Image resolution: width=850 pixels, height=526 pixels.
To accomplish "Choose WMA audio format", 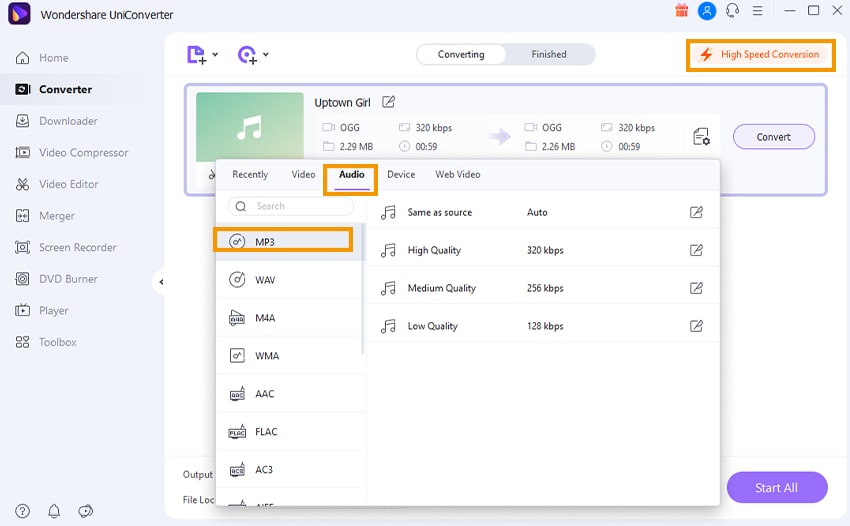I will tap(289, 356).
